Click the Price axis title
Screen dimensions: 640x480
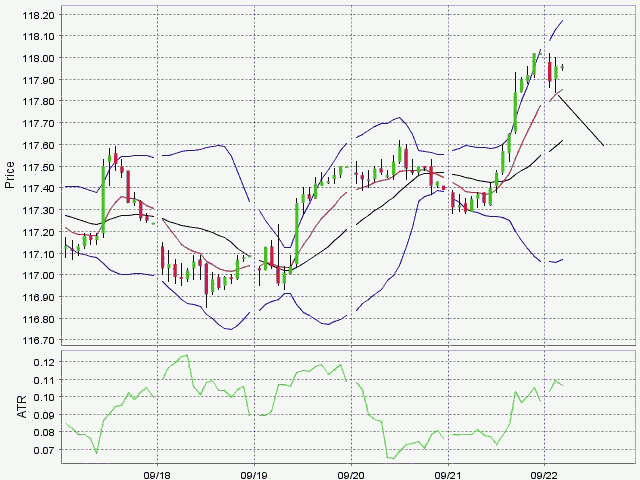(9, 175)
